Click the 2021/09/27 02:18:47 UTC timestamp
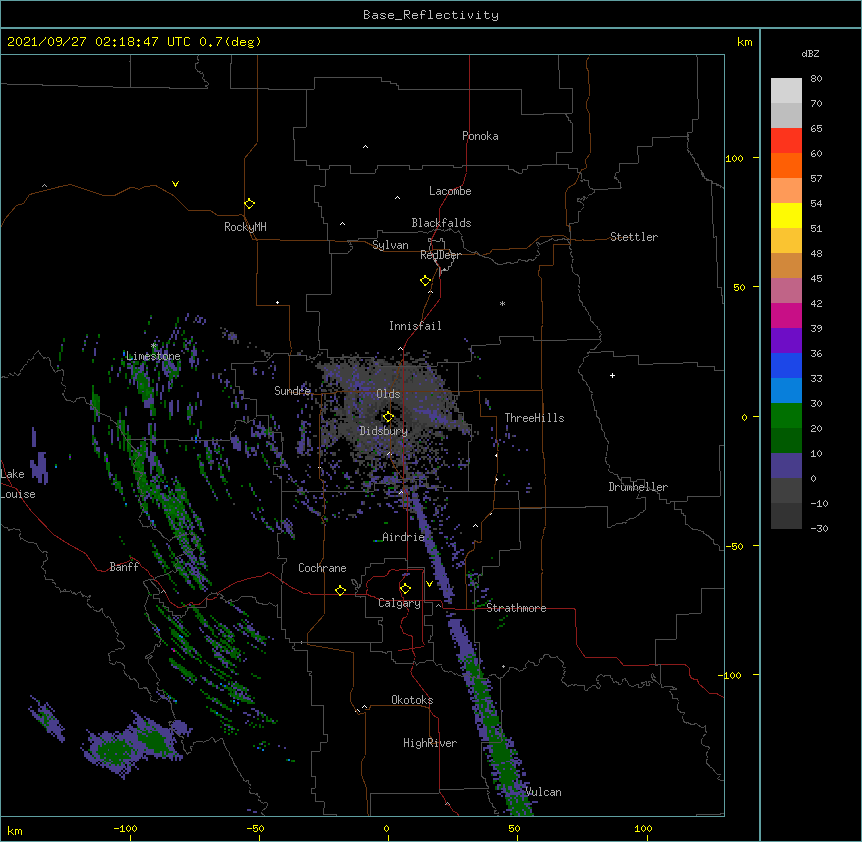Image resolution: width=862 pixels, height=842 pixels. (99, 42)
